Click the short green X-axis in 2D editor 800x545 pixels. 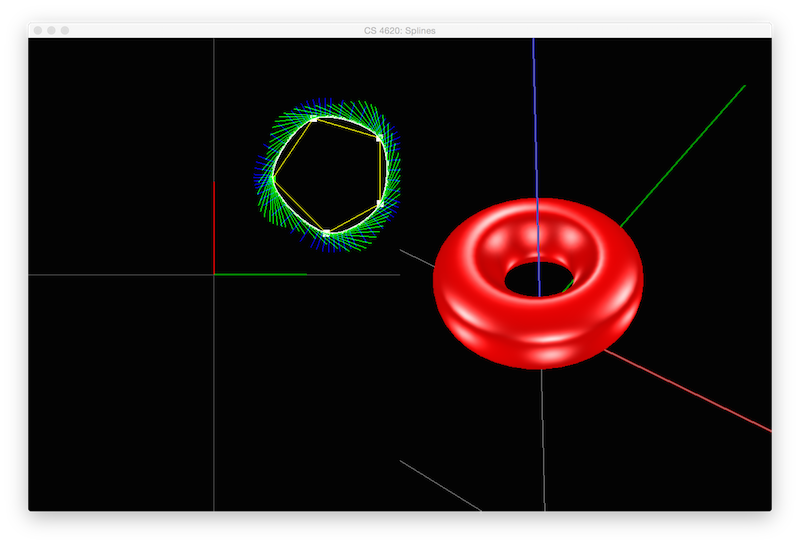[260, 274]
